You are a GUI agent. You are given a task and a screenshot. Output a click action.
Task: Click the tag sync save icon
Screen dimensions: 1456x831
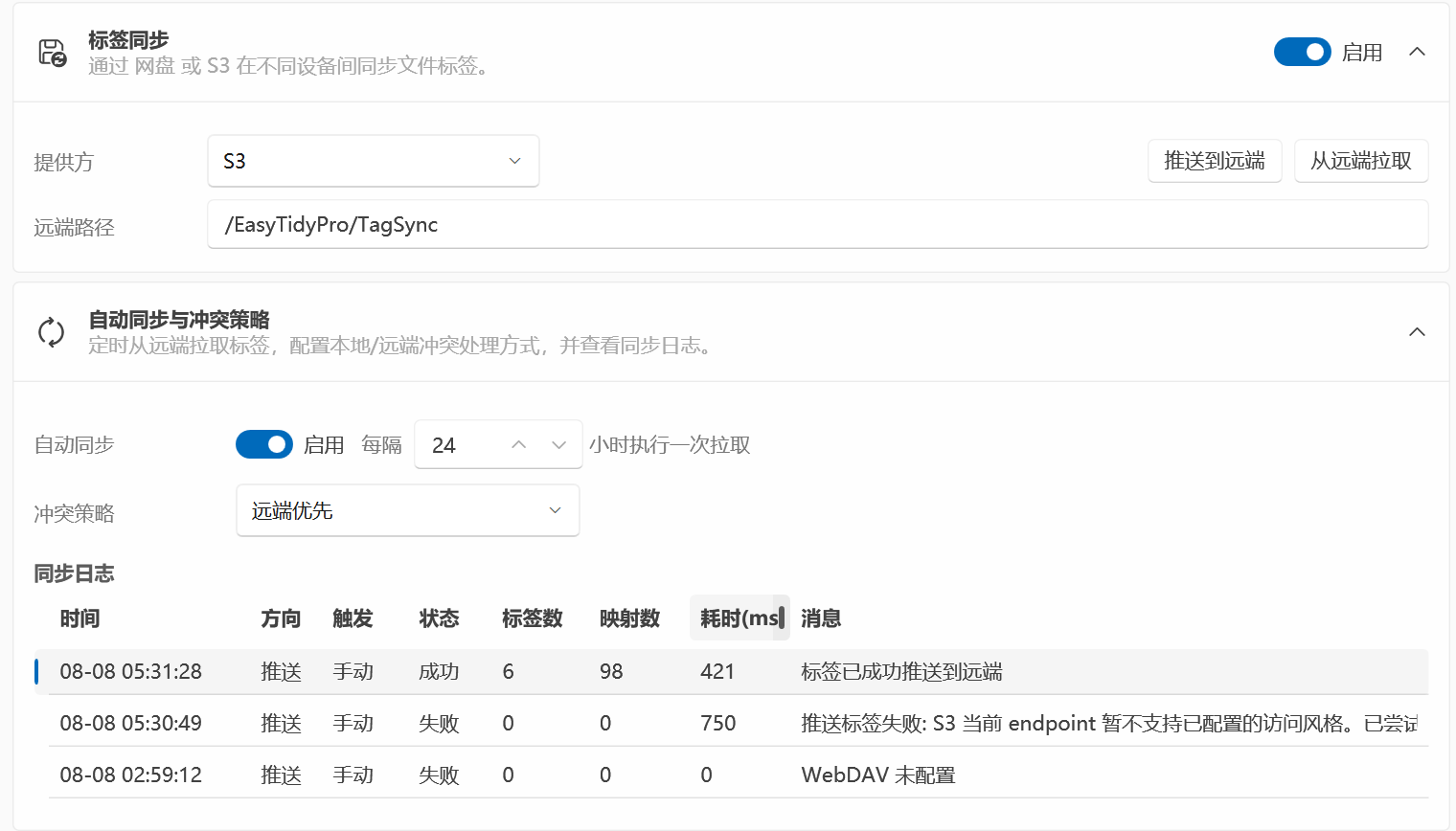pyautogui.click(x=52, y=52)
